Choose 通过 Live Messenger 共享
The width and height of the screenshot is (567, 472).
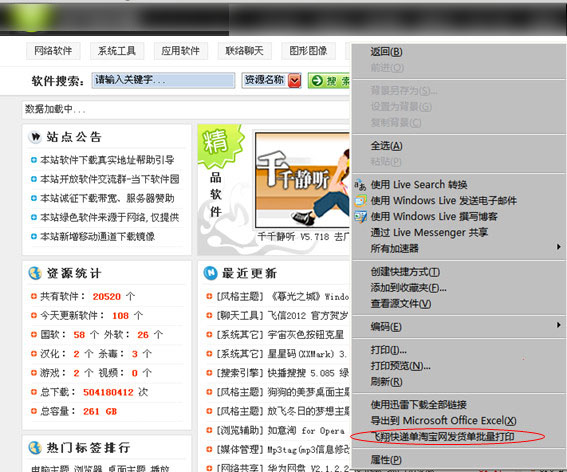click(x=429, y=232)
